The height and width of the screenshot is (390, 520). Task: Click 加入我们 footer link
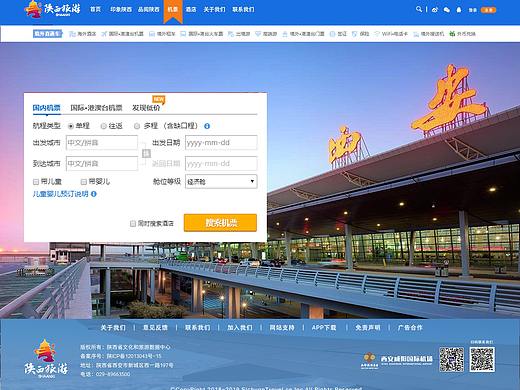240,328
